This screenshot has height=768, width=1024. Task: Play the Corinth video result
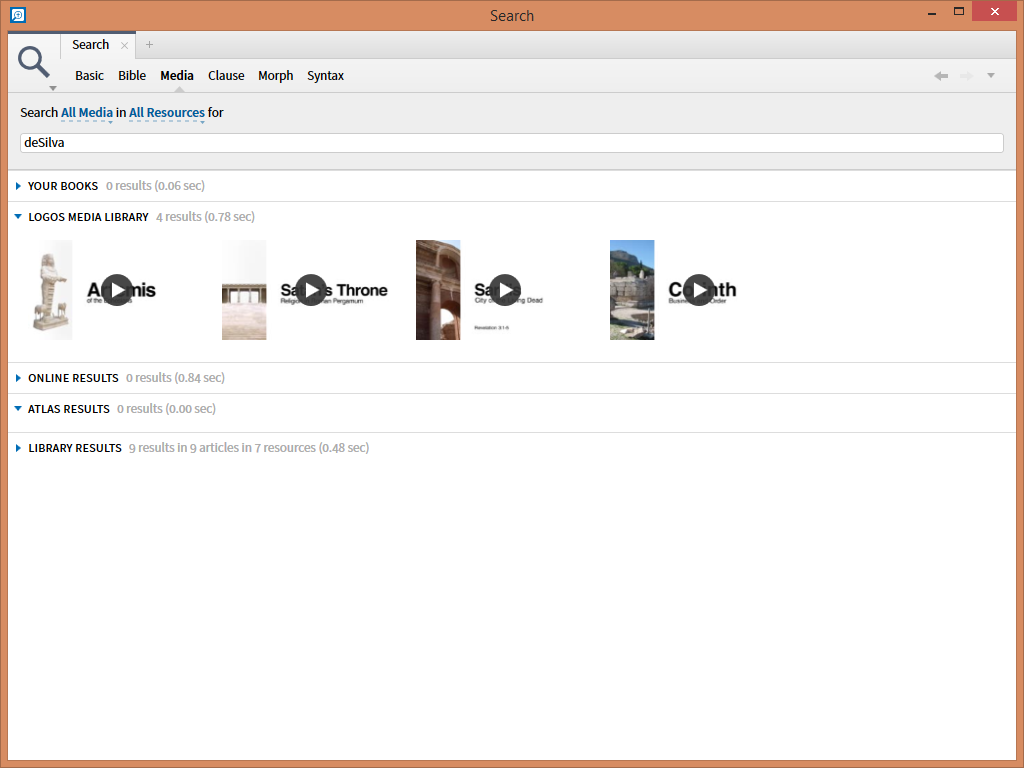click(698, 290)
